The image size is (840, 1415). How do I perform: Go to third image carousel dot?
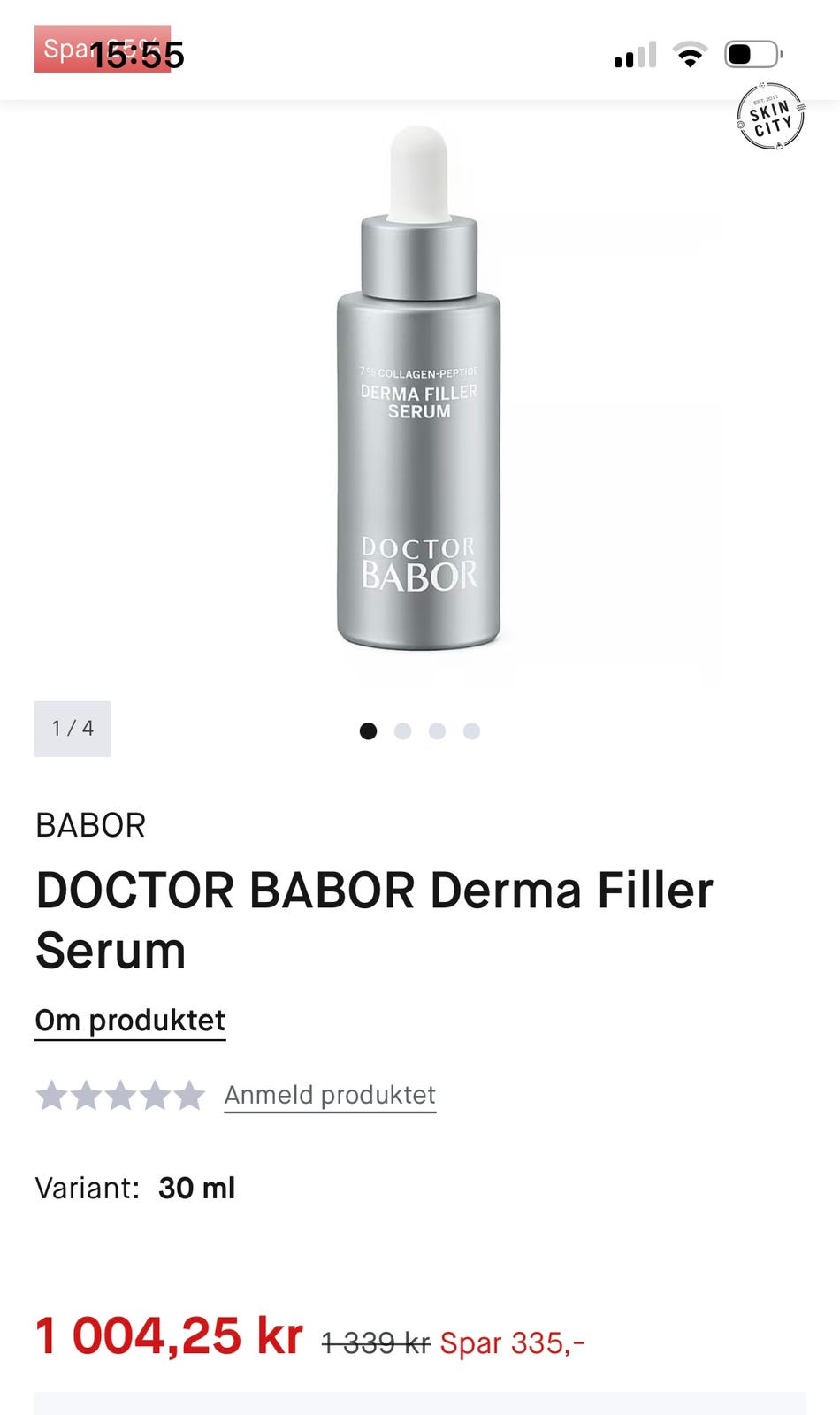[x=437, y=730]
